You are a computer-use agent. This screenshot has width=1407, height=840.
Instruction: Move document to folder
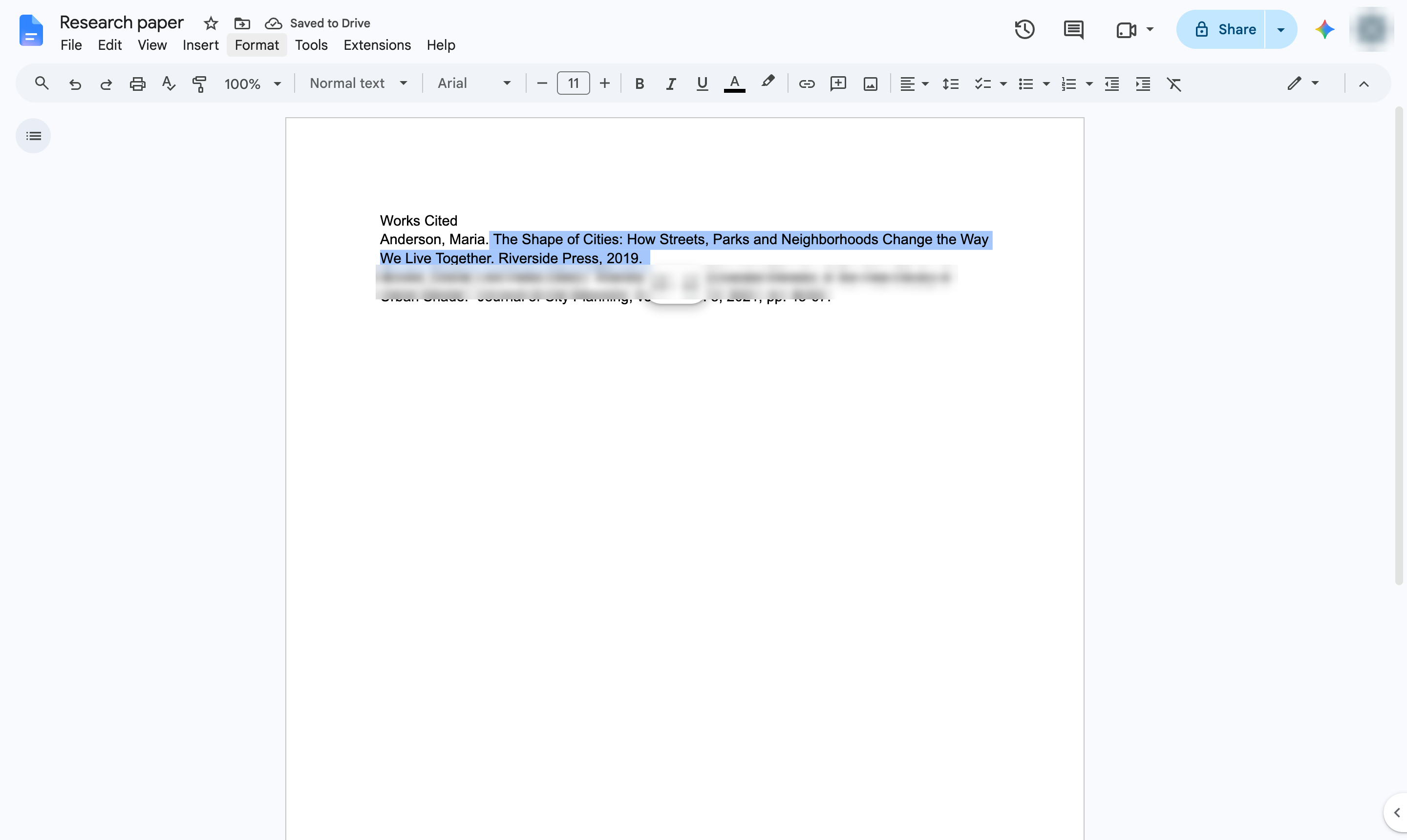[x=242, y=23]
